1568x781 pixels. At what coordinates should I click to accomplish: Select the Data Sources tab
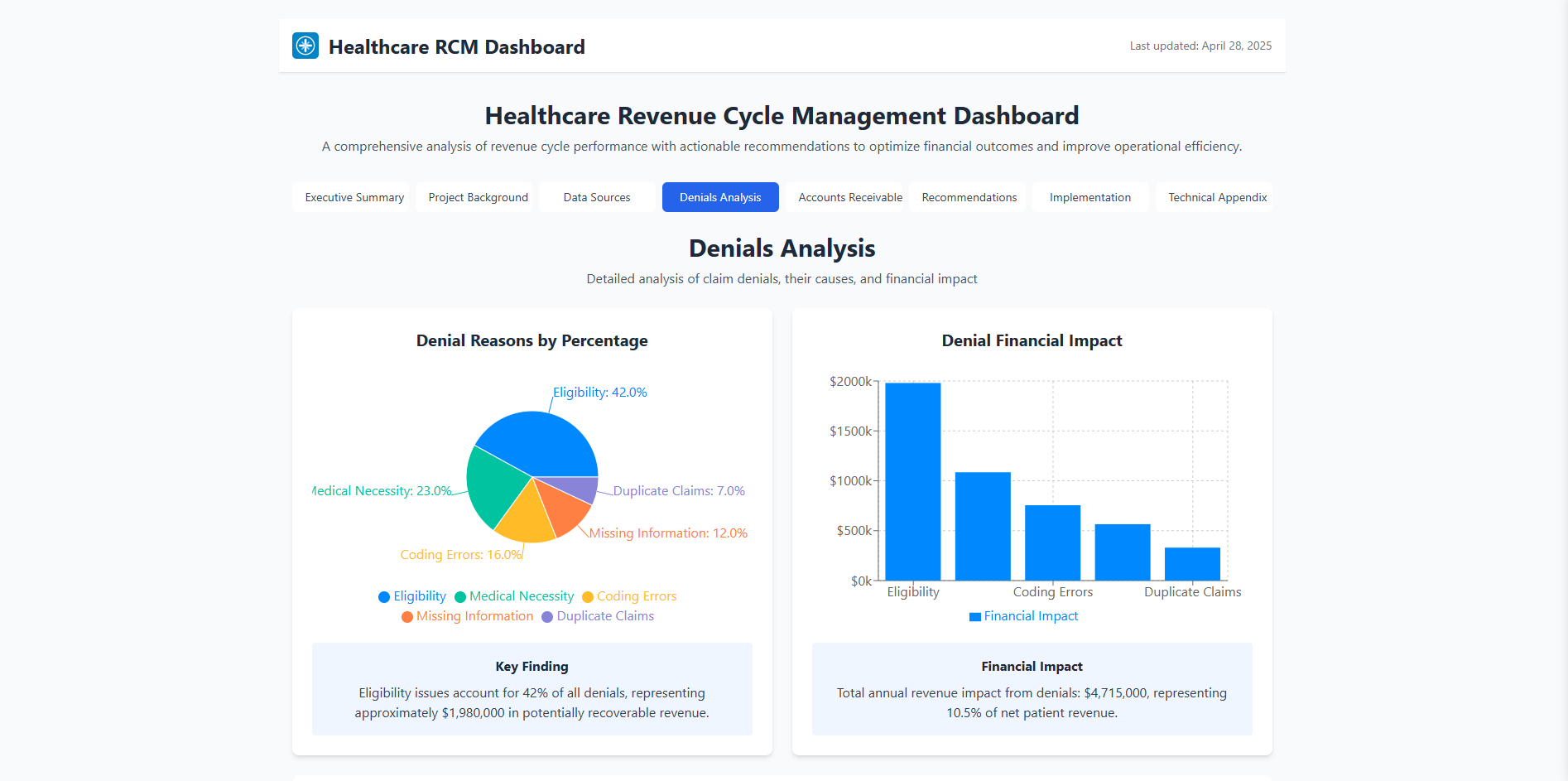coord(596,197)
